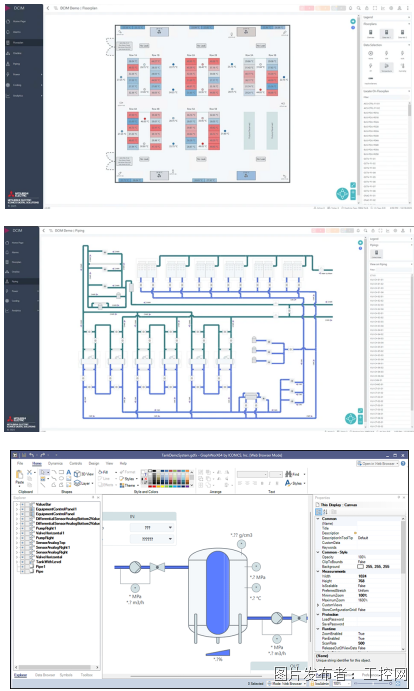Click green round button atop Floorplan canvas

click(x=353, y=21)
